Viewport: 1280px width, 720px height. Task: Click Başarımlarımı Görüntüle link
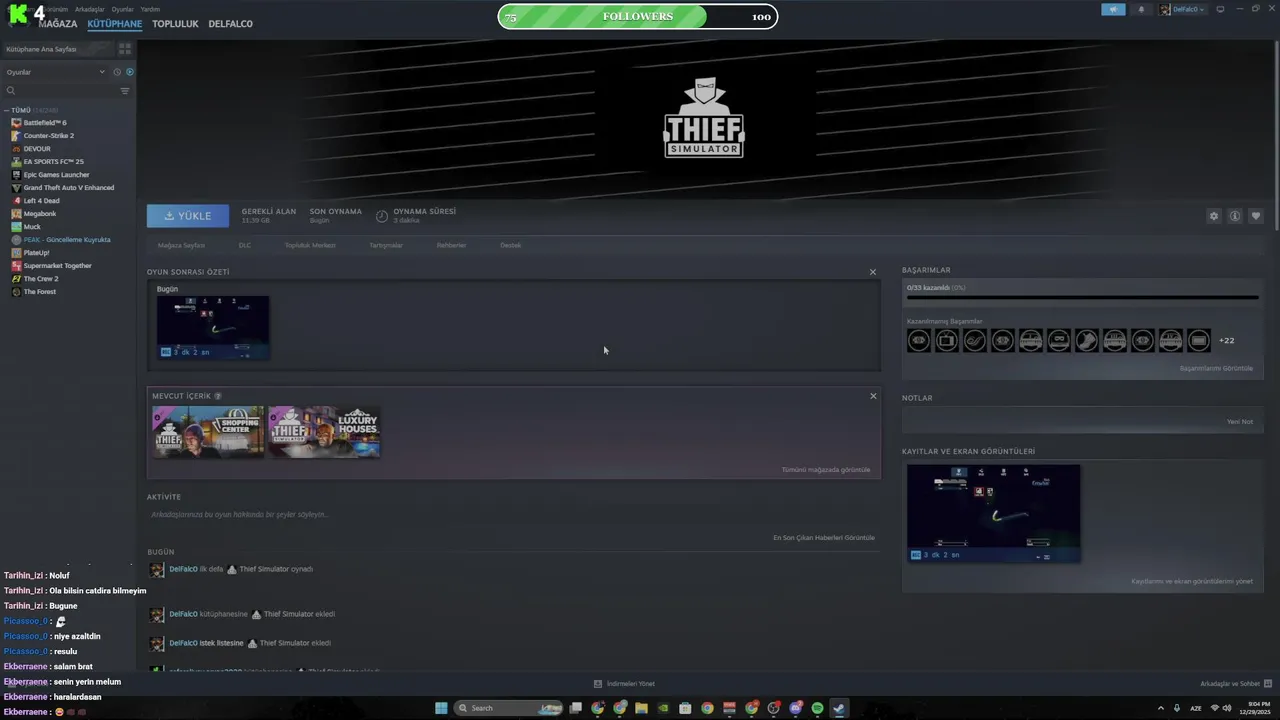point(1216,368)
